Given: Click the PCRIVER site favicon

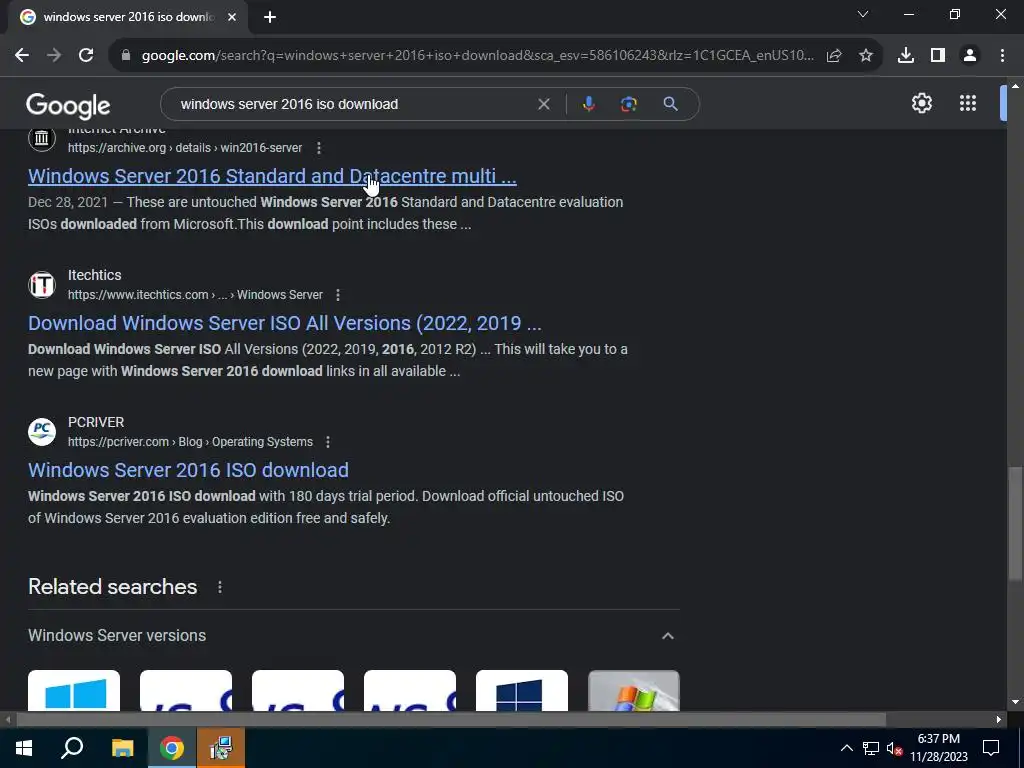Looking at the screenshot, I should [42, 432].
